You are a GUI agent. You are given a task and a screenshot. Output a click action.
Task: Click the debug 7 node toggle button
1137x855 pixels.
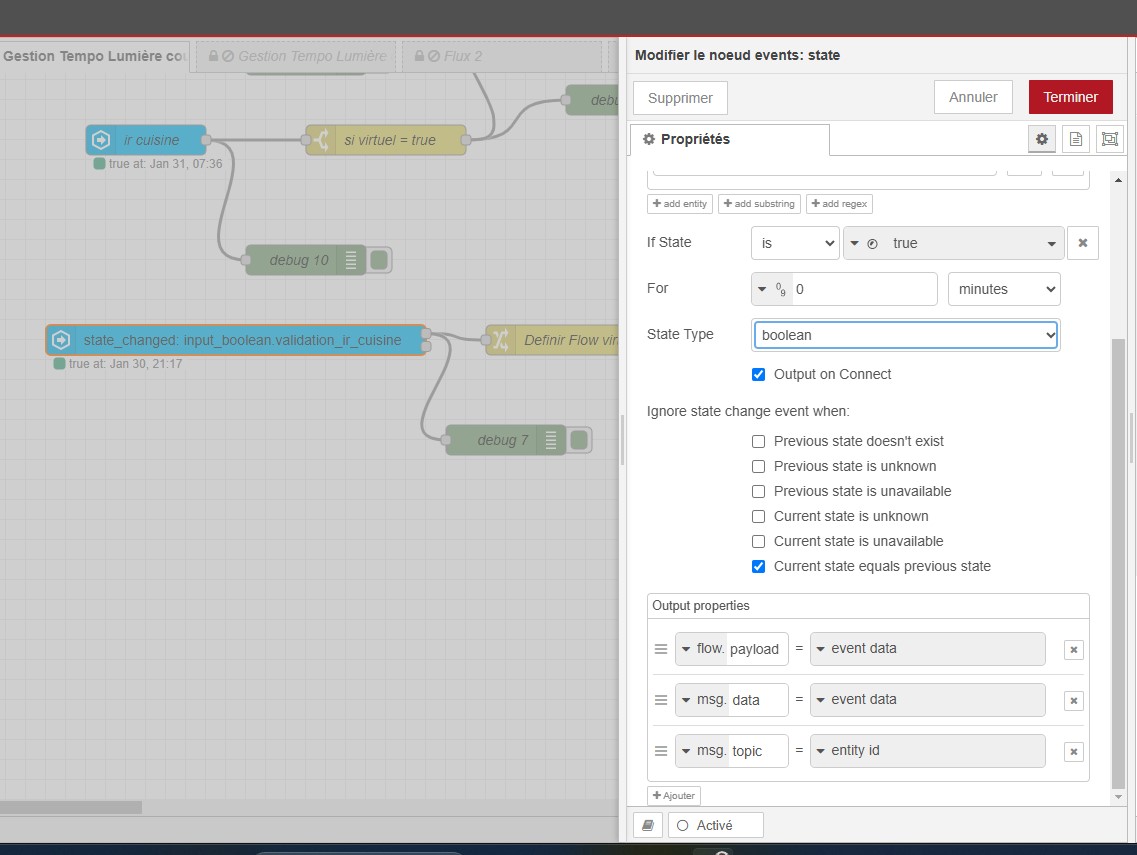[x=579, y=440]
